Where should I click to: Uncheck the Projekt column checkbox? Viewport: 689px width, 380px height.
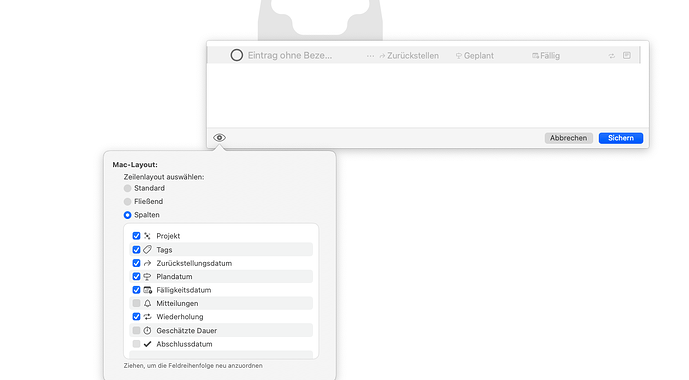click(x=136, y=236)
